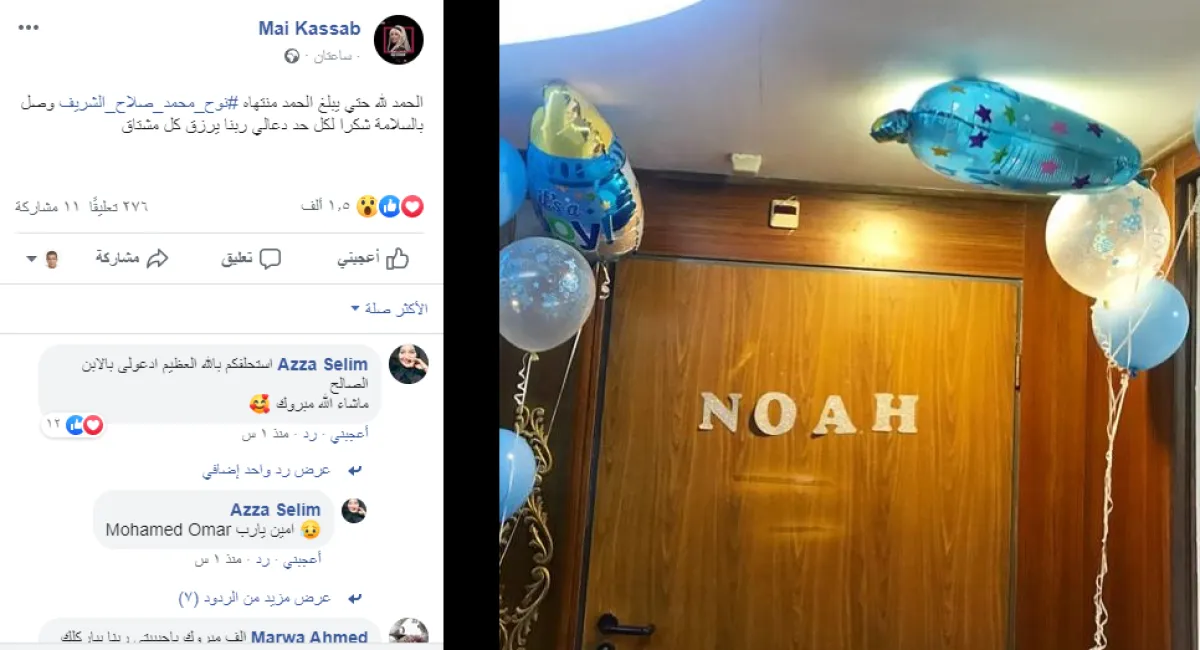Like Azza Selim's first comment
Viewport: 1200px width, 650px height.
click(x=349, y=433)
